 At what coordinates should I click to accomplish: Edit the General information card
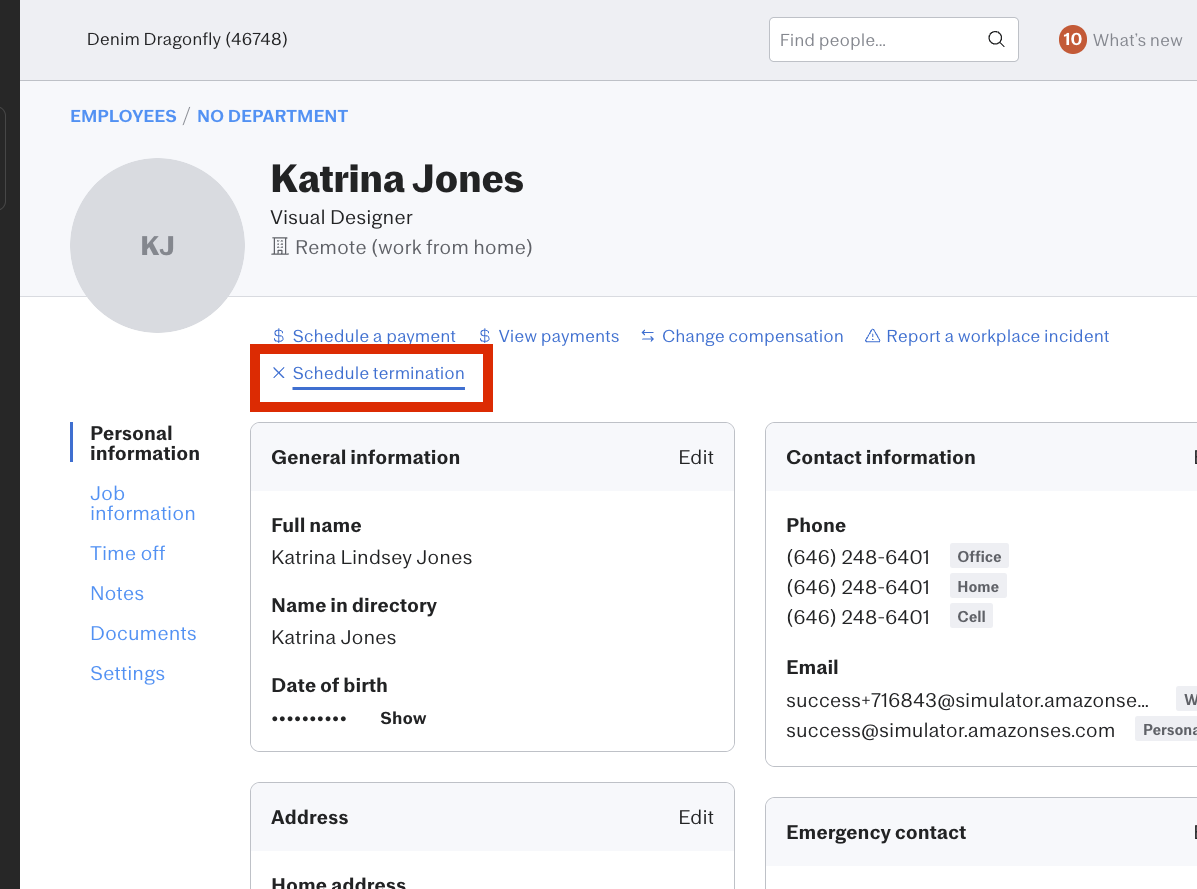(695, 457)
